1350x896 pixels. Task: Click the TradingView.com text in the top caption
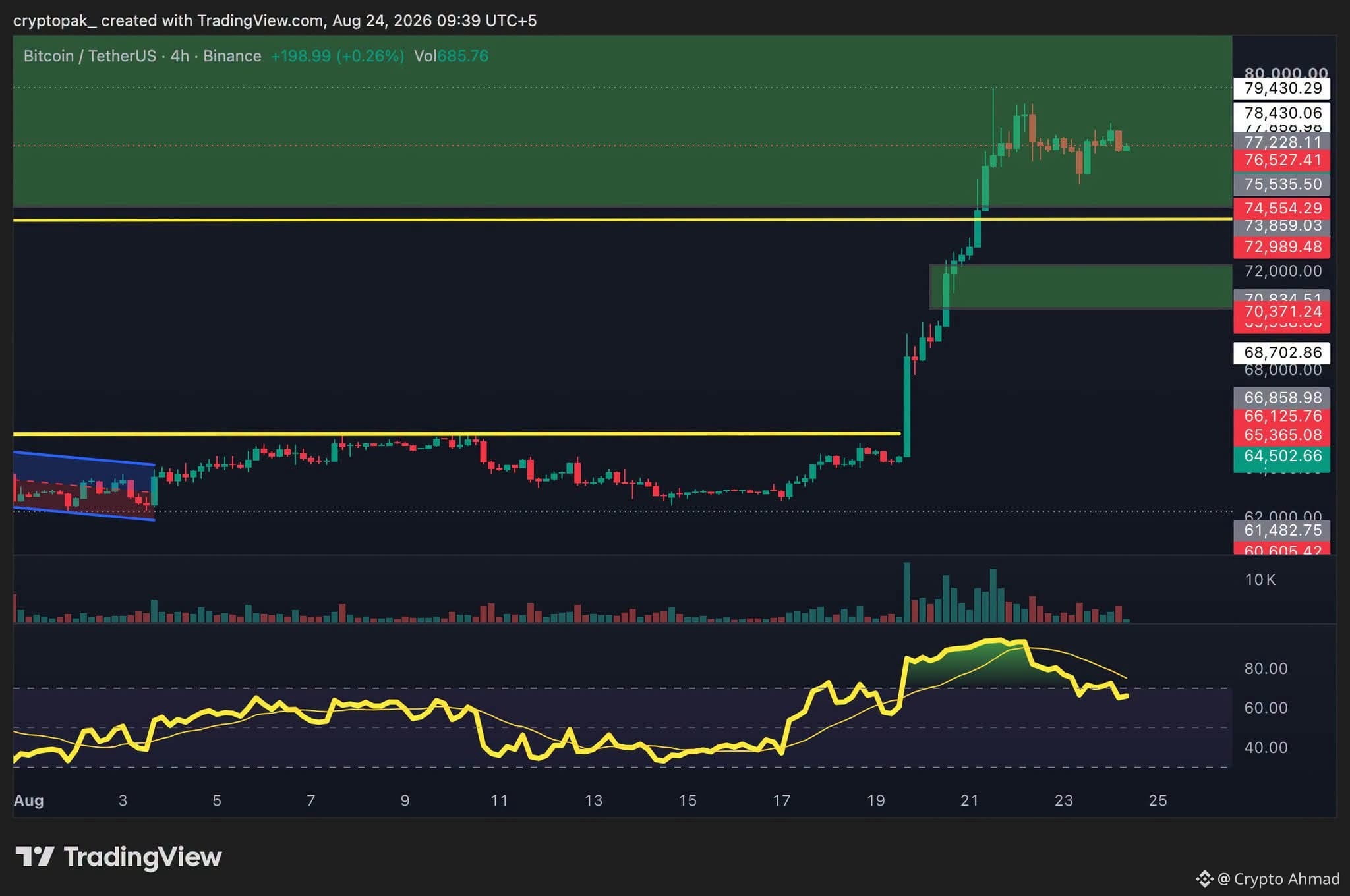pyautogui.click(x=260, y=21)
